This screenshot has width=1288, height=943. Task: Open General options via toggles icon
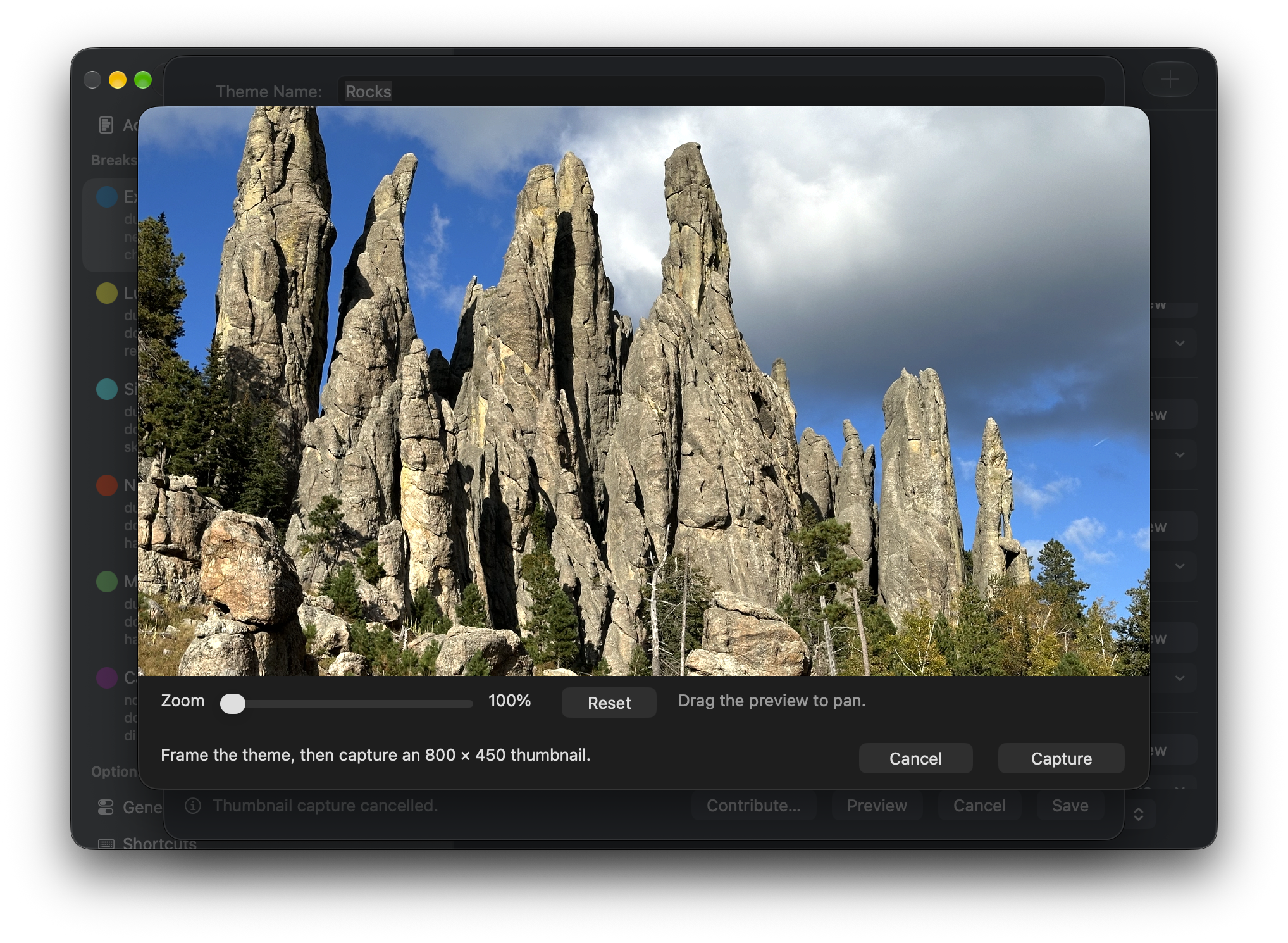pyautogui.click(x=106, y=807)
